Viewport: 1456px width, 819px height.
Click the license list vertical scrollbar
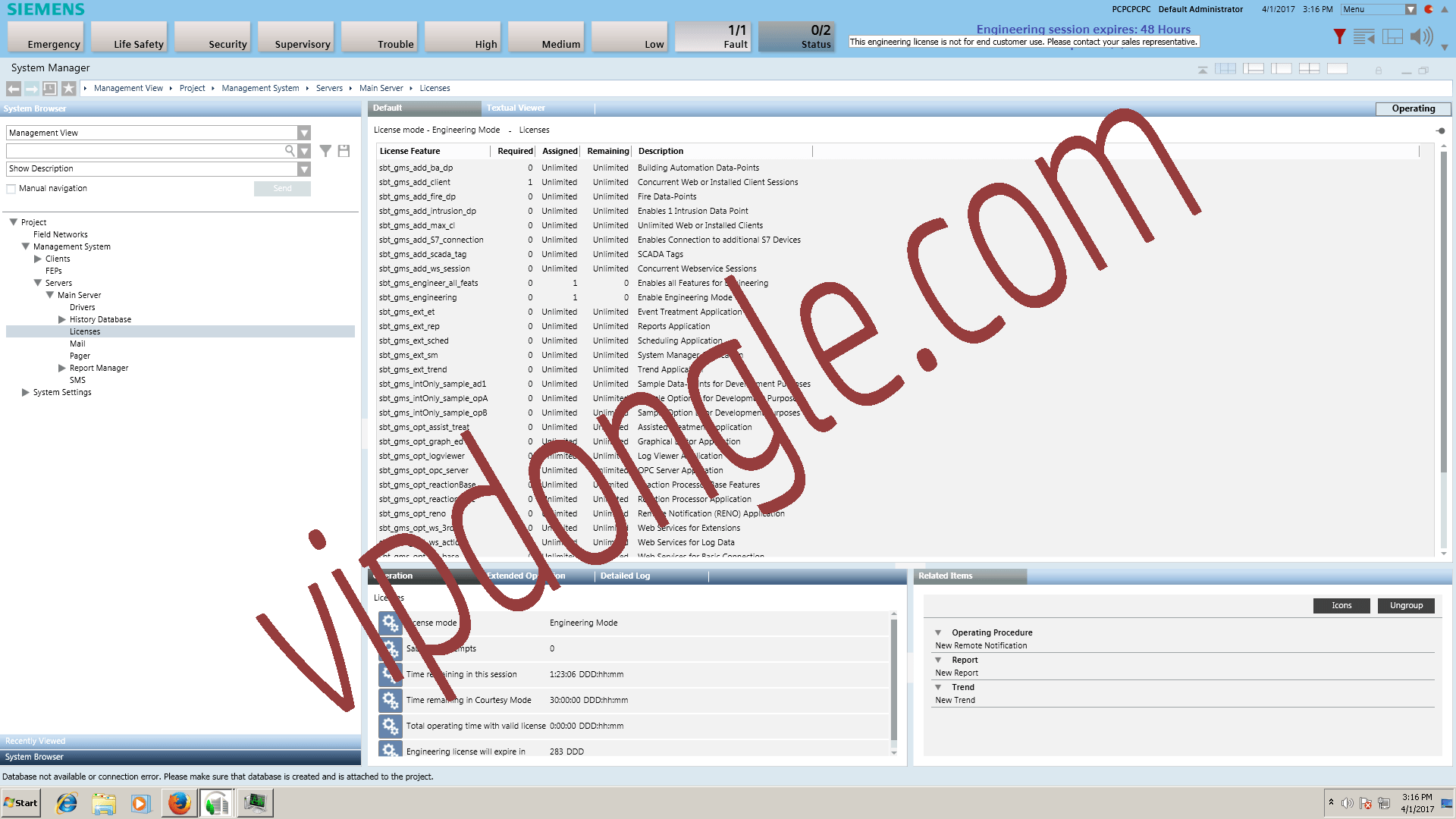[x=1443, y=311]
